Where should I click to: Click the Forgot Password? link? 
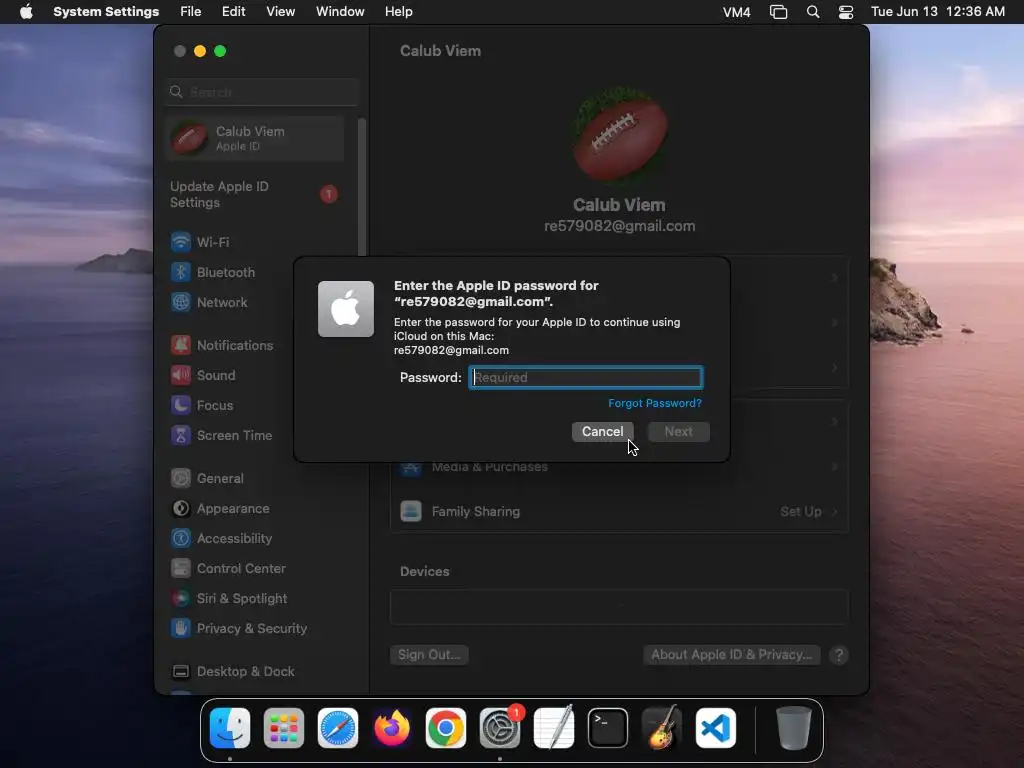pyautogui.click(x=655, y=403)
